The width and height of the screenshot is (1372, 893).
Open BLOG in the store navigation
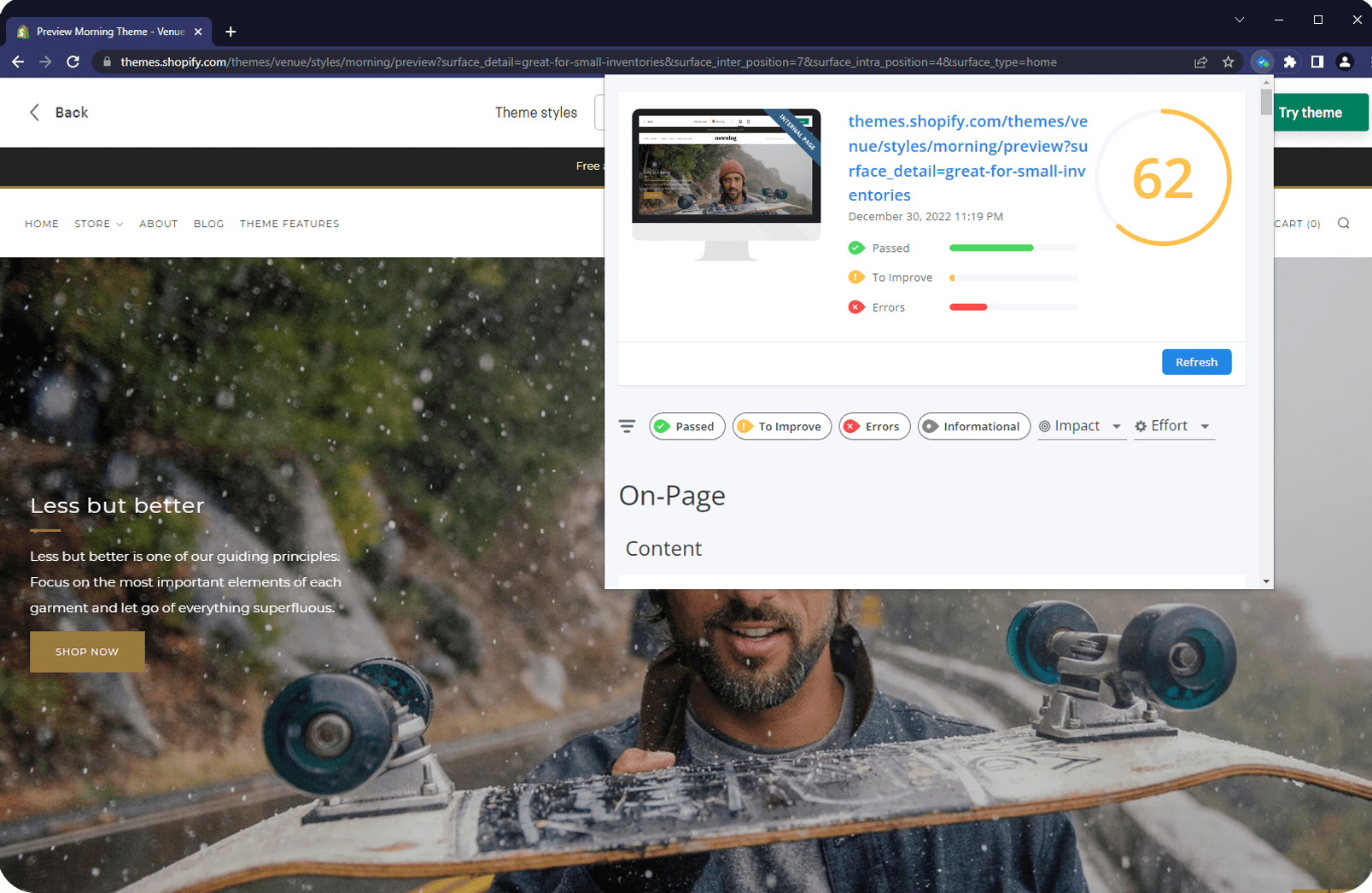coord(209,224)
